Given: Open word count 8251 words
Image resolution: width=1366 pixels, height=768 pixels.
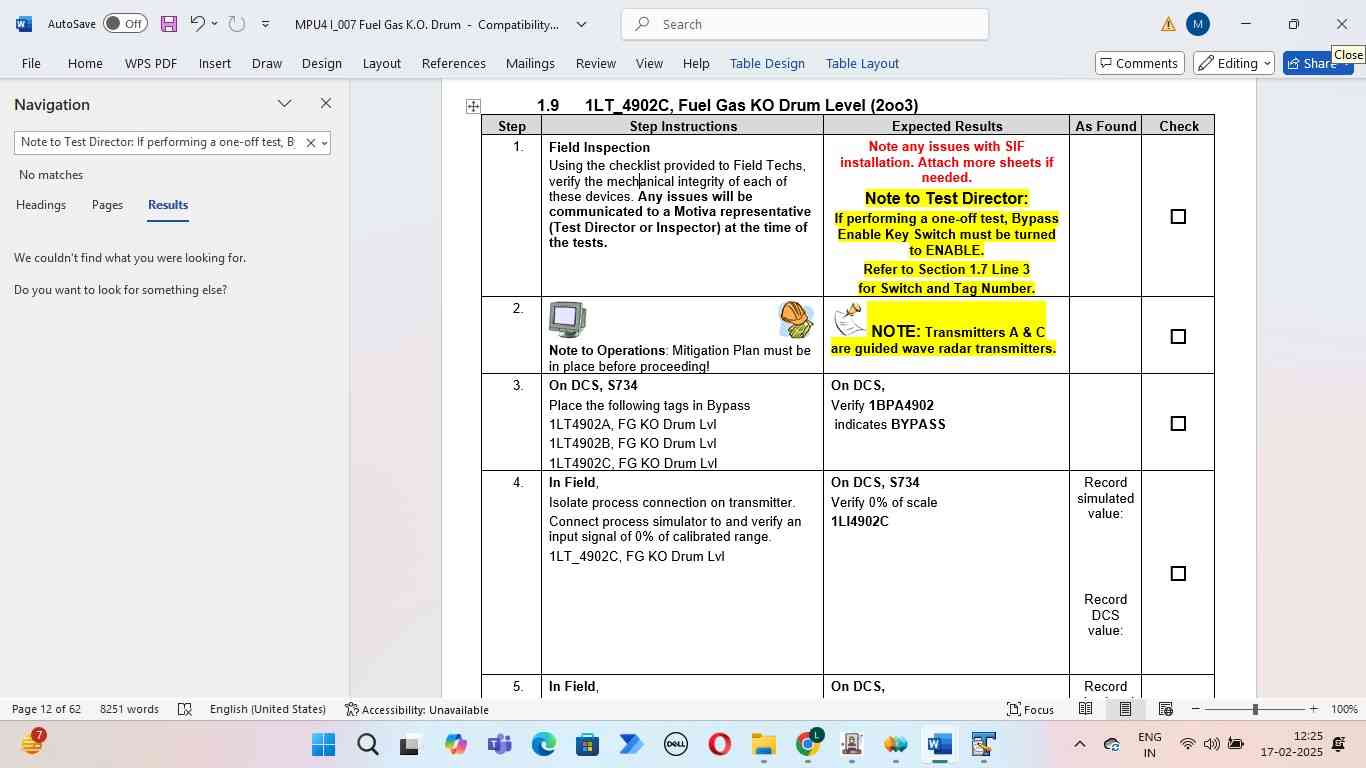Looking at the screenshot, I should (129, 709).
